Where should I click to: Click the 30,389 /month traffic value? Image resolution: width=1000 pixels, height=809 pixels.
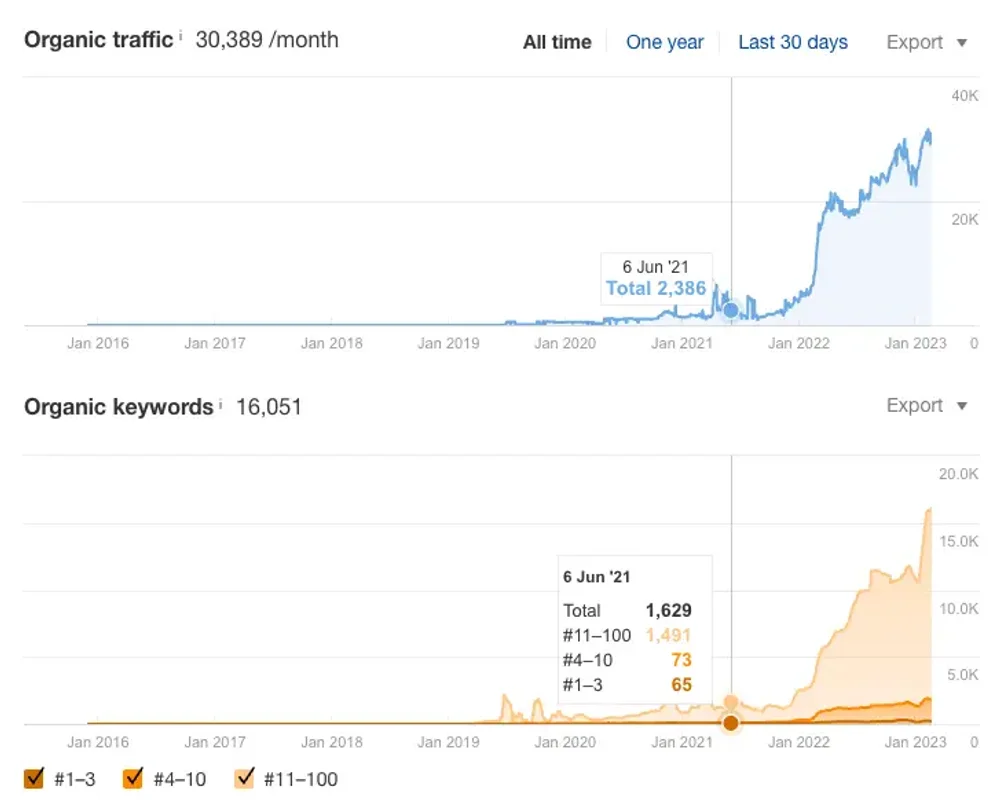pyautogui.click(x=265, y=40)
